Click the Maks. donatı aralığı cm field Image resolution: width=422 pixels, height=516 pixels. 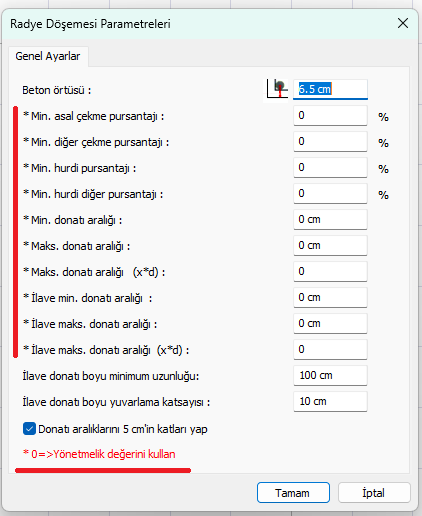330,246
